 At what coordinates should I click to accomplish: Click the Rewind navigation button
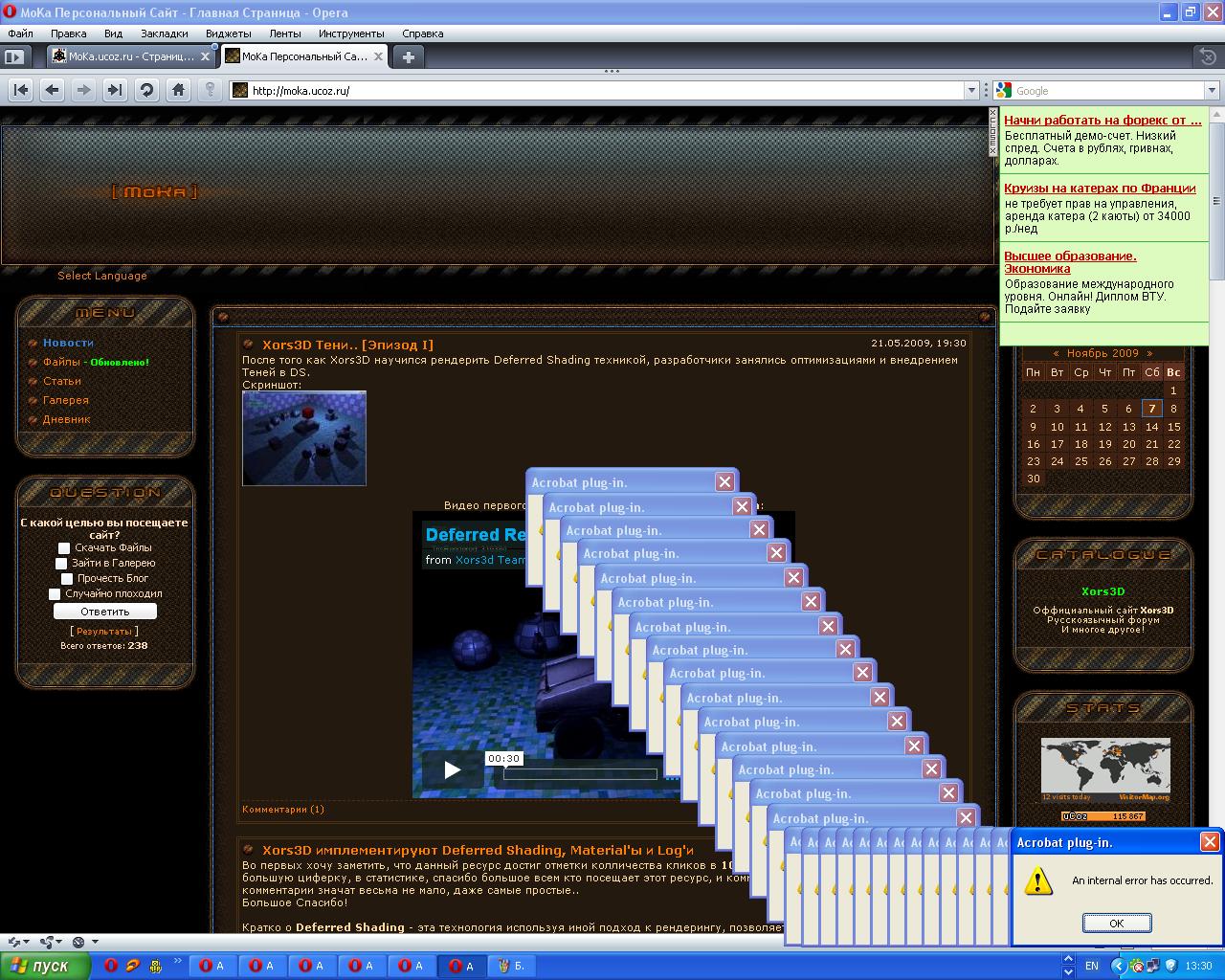pos(21,90)
